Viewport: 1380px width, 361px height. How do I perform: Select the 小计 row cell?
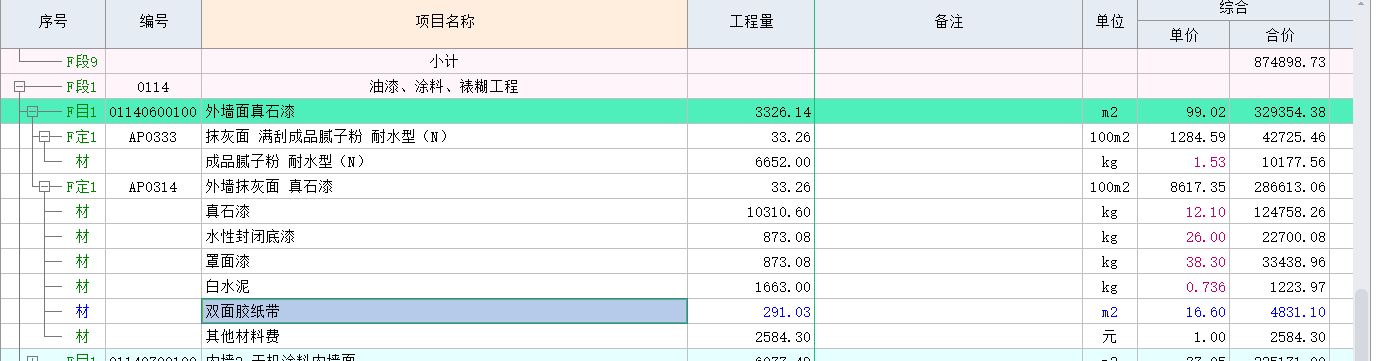tap(445, 62)
